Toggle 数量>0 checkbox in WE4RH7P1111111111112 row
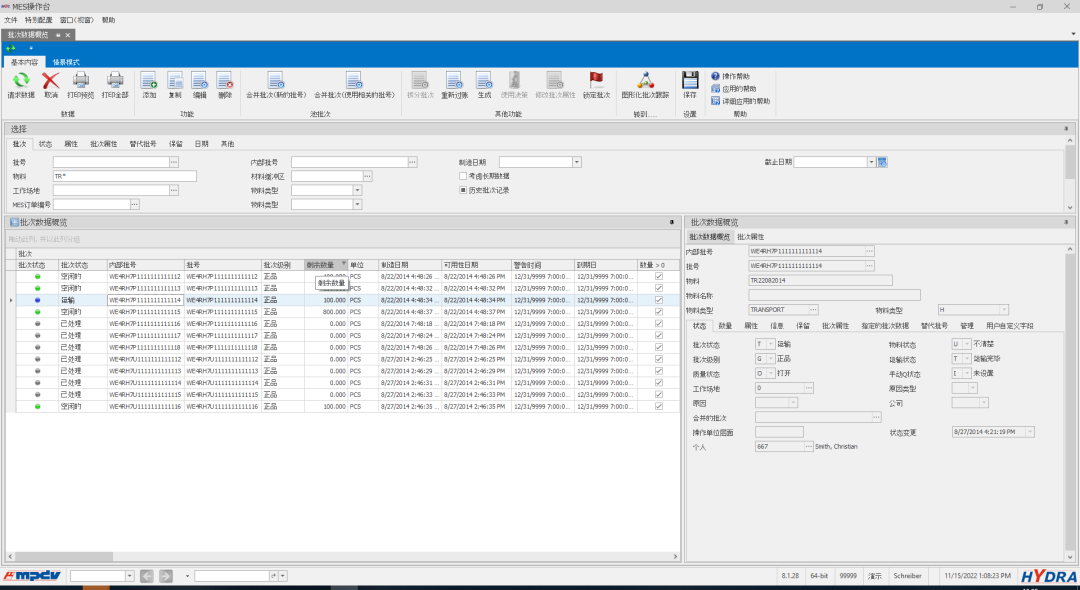The height and width of the screenshot is (590, 1080). pyautogui.click(x=659, y=277)
